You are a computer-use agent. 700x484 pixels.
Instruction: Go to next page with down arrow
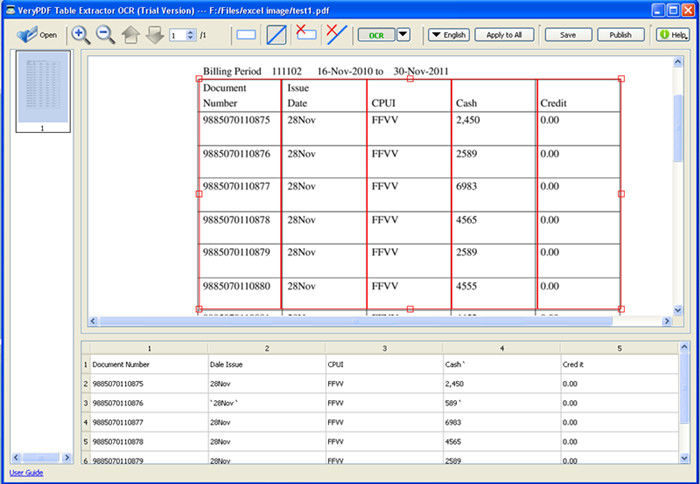(154, 35)
